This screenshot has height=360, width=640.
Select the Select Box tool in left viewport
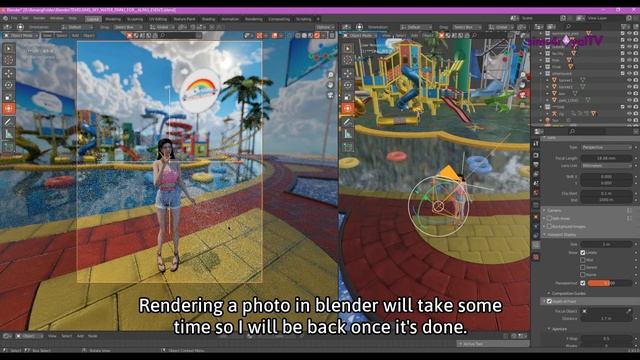click(9, 49)
